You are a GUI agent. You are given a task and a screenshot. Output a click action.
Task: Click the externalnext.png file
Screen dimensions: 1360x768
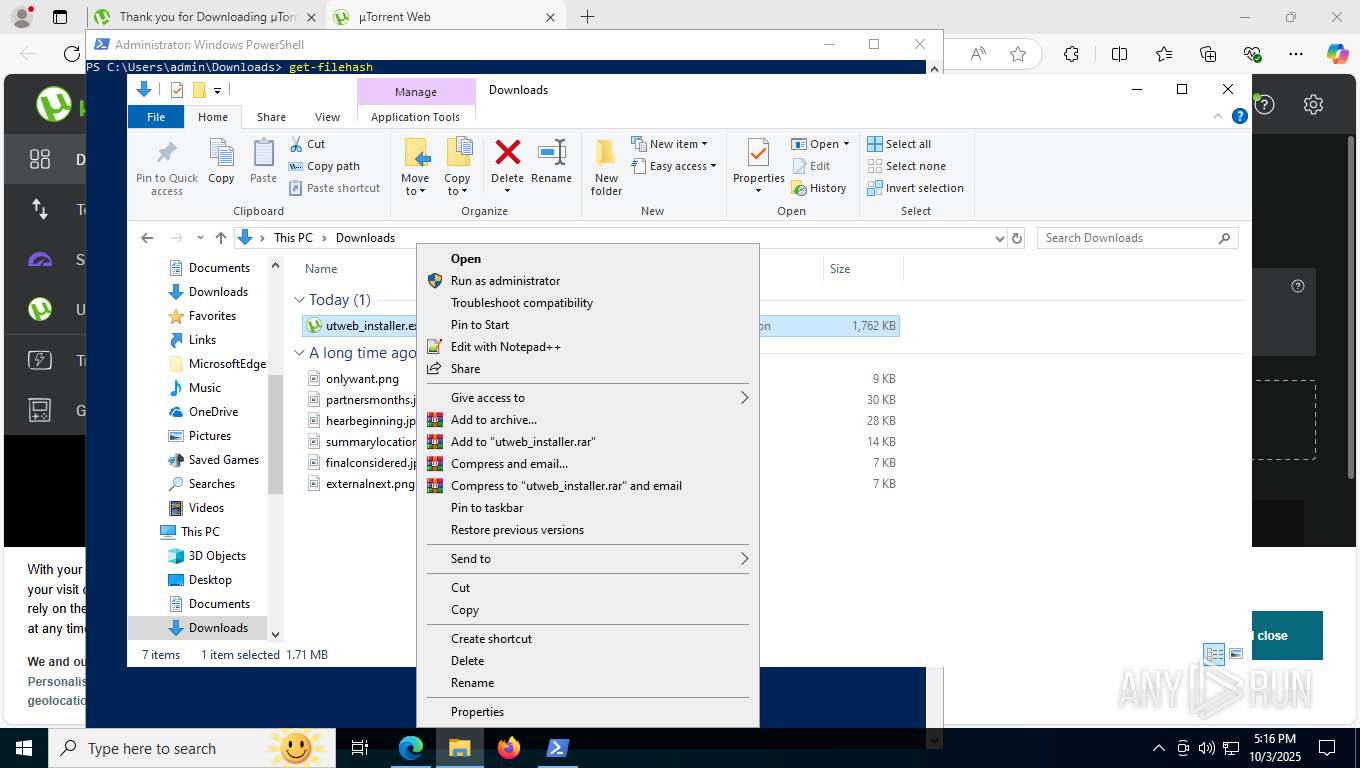[x=369, y=484]
